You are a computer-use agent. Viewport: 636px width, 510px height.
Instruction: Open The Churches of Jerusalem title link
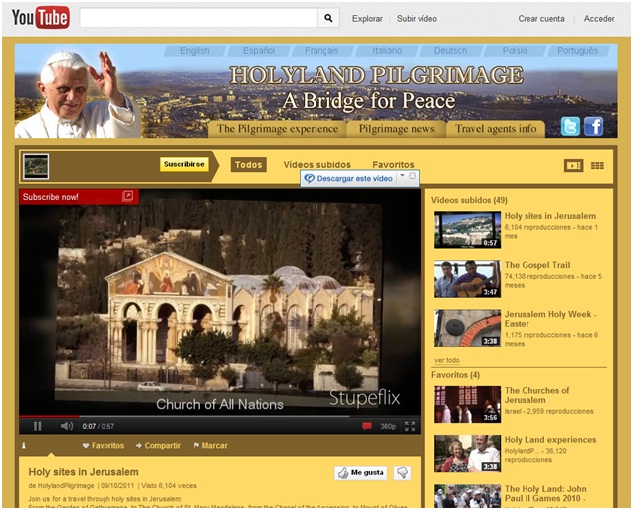[537, 395]
